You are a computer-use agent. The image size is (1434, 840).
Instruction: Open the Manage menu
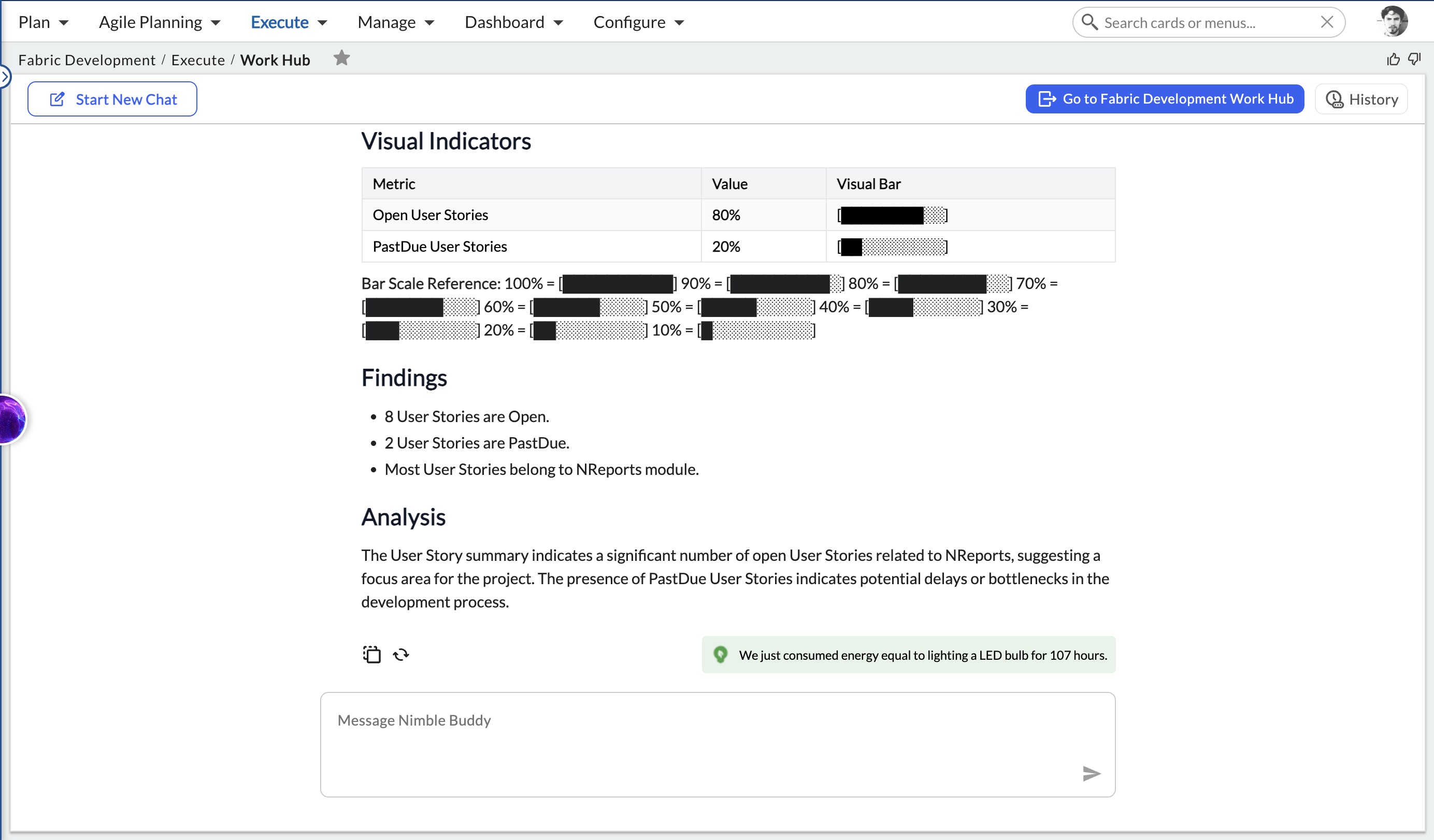(396, 22)
